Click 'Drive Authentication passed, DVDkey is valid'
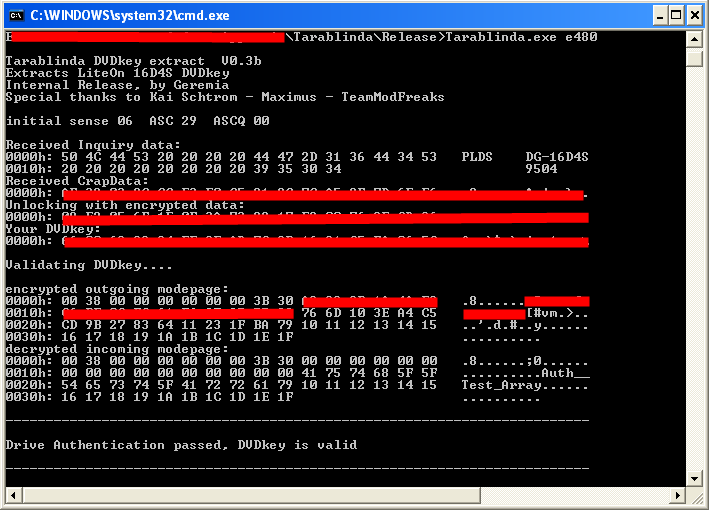 tap(181, 445)
